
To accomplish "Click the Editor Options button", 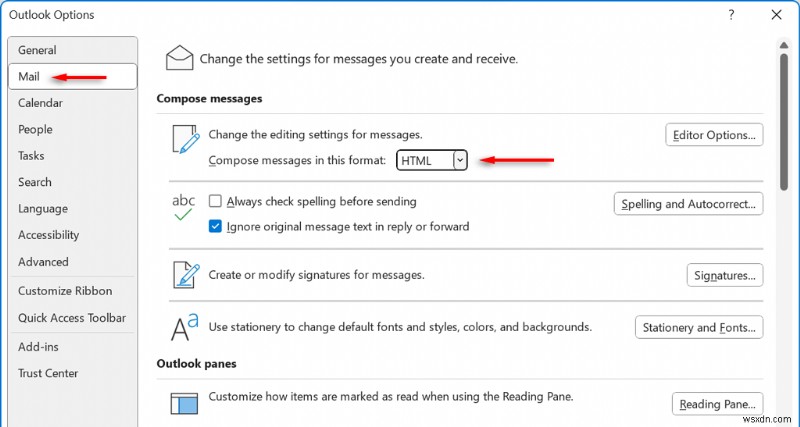I will click(714, 135).
